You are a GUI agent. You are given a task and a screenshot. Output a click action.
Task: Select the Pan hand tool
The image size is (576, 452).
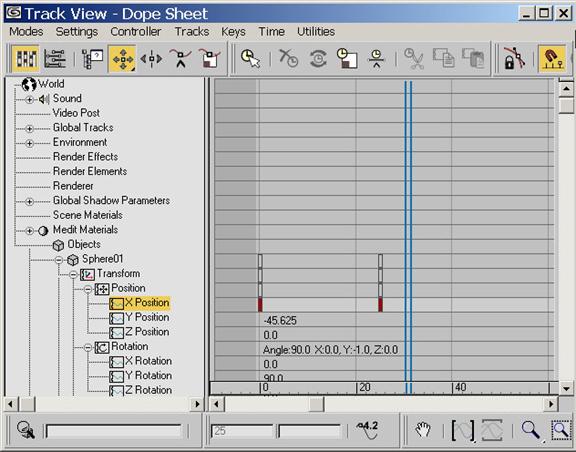point(422,429)
